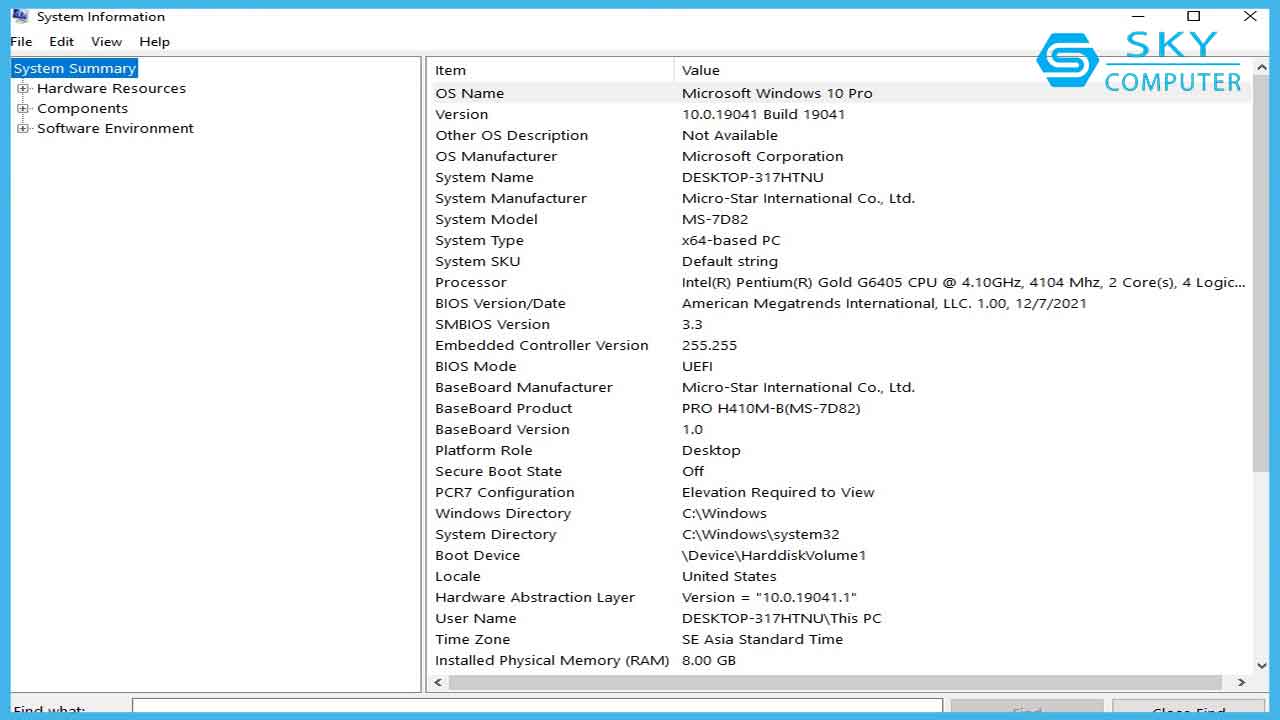Screen dimensions: 1280x720
Task: Click the value \Device\HarddiskVolume1
Action: [774, 555]
